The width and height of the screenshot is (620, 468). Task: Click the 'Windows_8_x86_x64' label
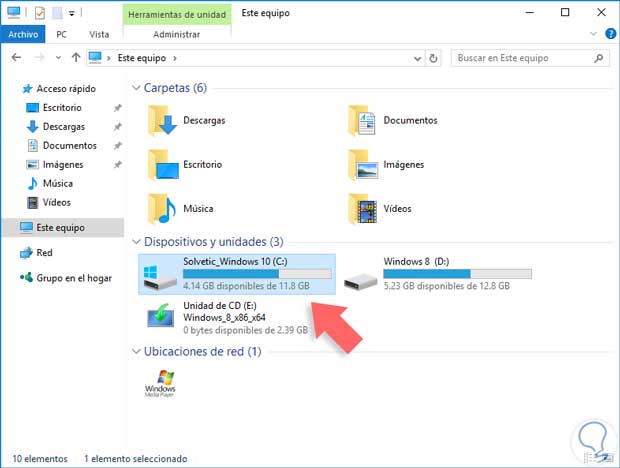click(x=224, y=317)
